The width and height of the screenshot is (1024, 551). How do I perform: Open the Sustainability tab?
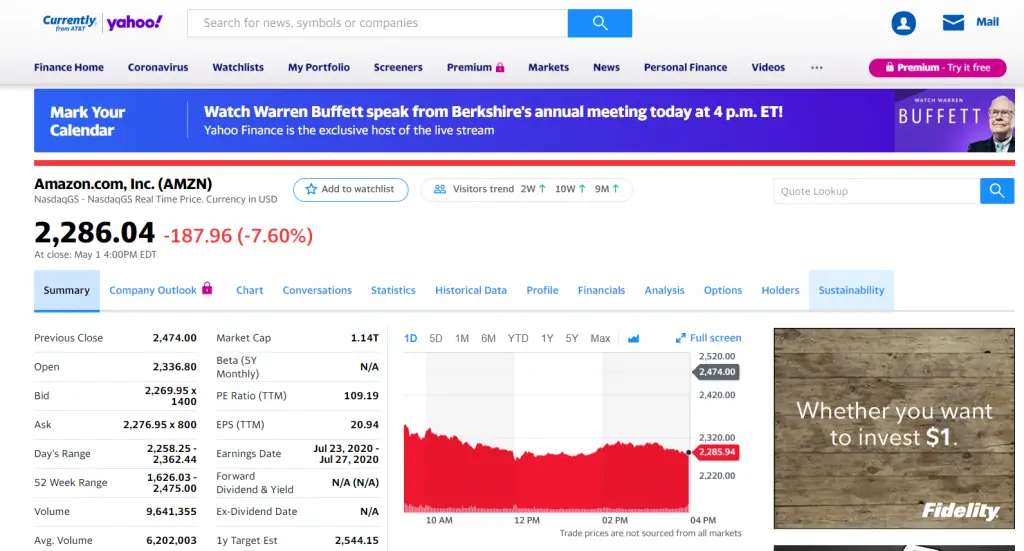tap(851, 290)
